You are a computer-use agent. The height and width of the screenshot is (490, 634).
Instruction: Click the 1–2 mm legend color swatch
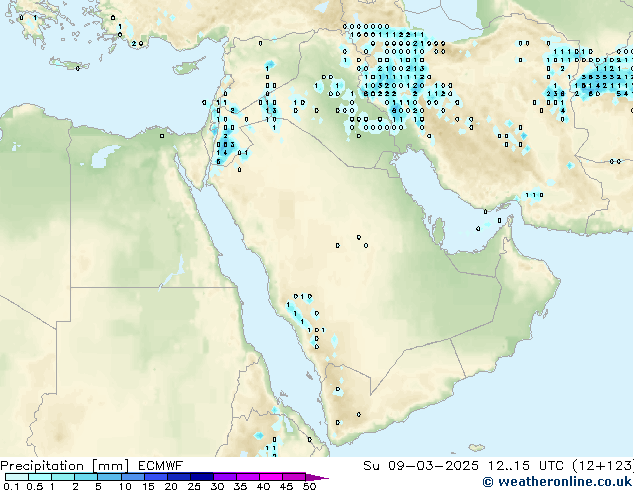click(63, 477)
